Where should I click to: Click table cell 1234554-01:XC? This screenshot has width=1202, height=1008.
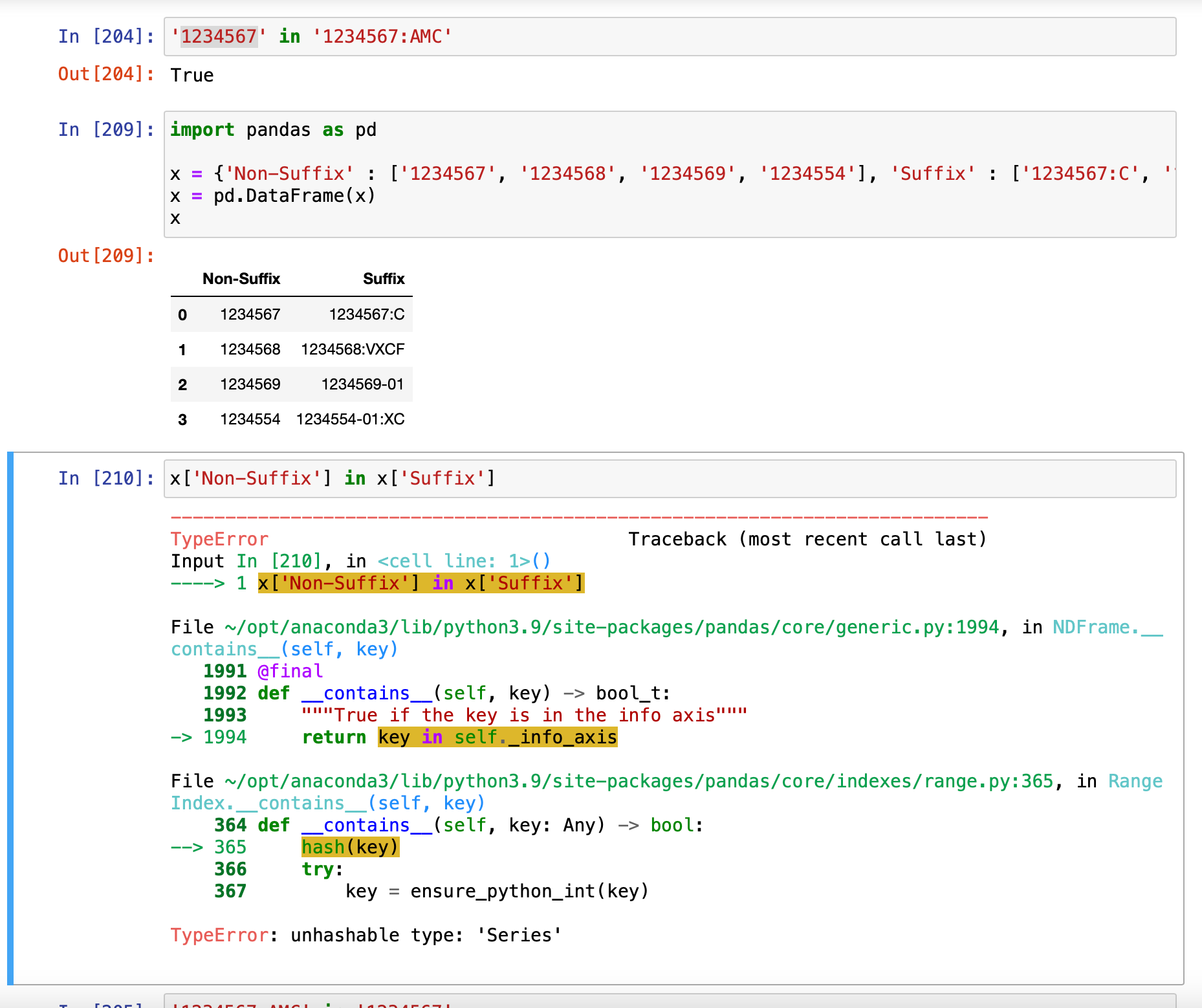[x=350, y=419]
